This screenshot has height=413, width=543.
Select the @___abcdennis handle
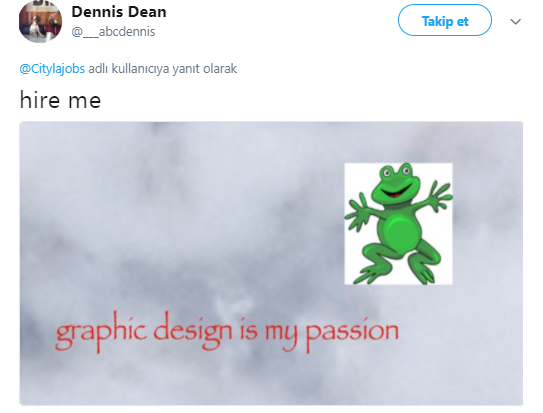point(113,32)
